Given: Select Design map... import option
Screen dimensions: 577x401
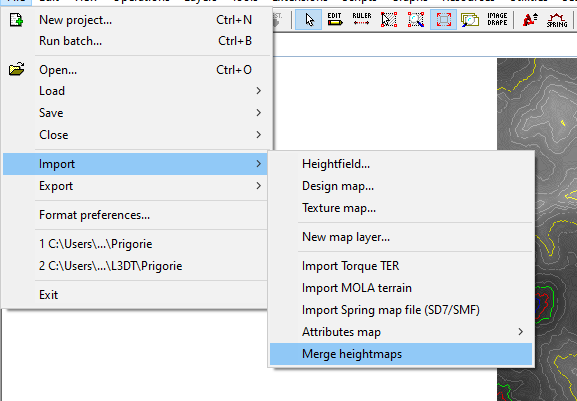Looking at the screenshot, I should (401, 186).
